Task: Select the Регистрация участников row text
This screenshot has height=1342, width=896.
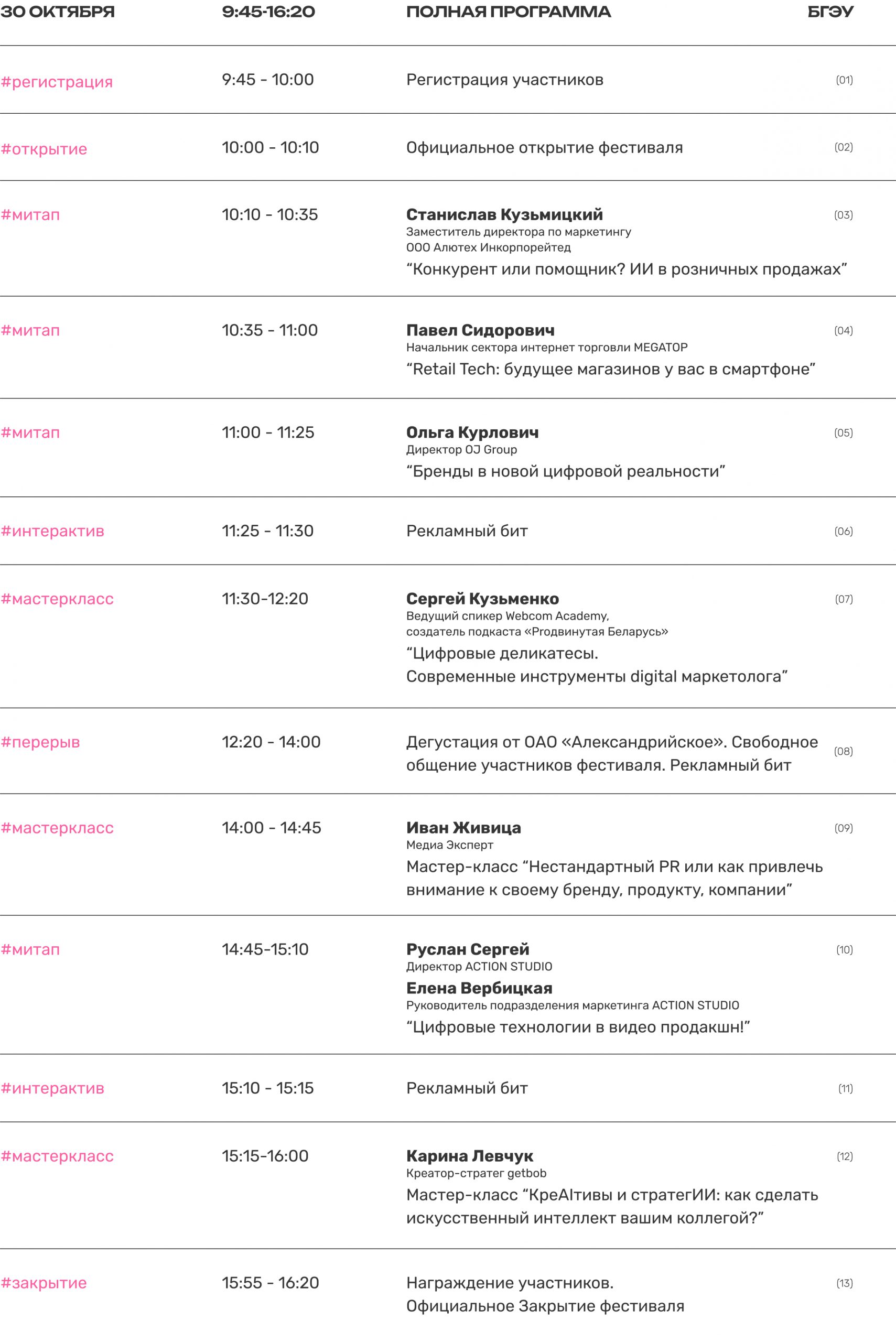Action: click(x=504, y=80)
